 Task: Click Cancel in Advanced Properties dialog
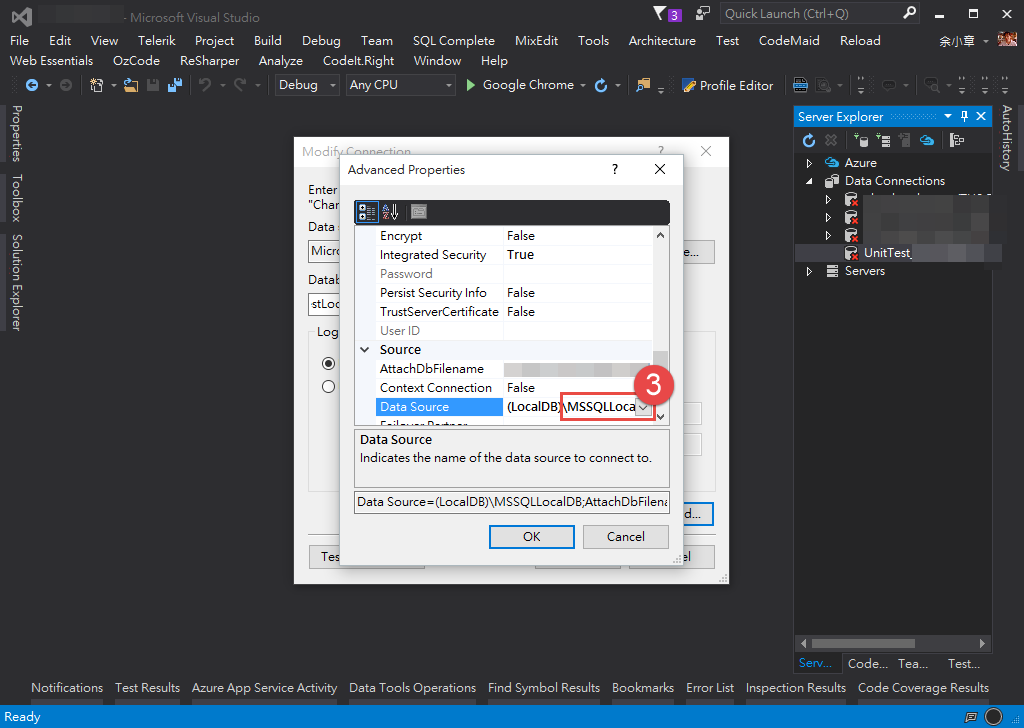pyautogui.click(x=626, y=537)
